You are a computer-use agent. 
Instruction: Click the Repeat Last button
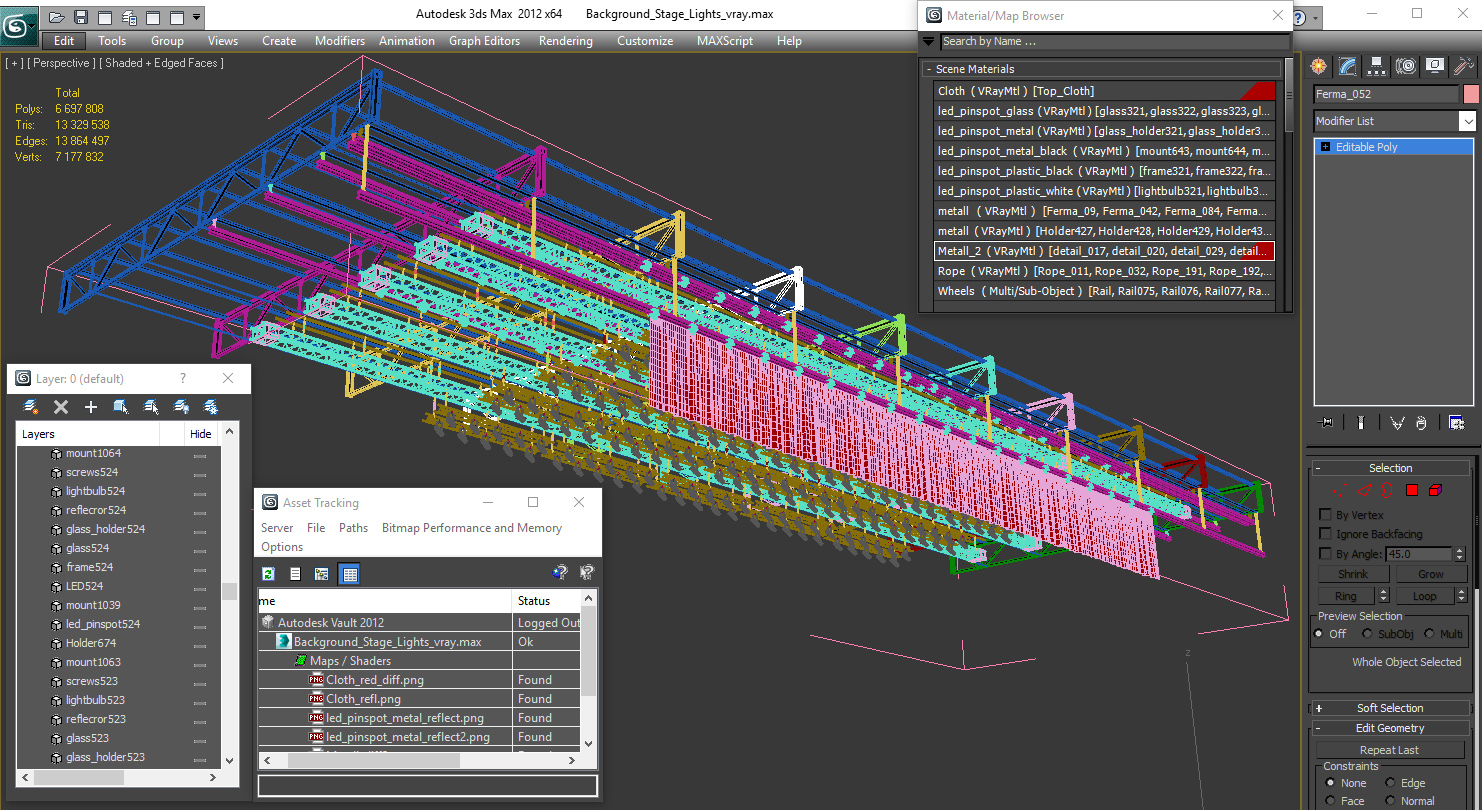(1389, 750)
